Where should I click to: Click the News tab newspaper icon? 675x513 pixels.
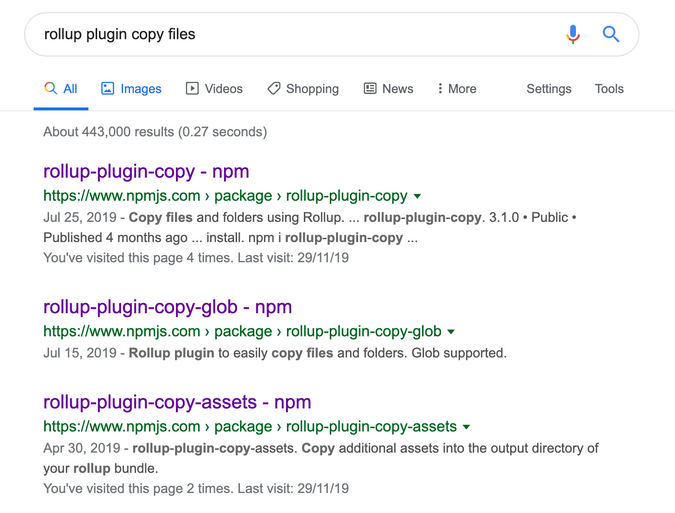[370, 89]
